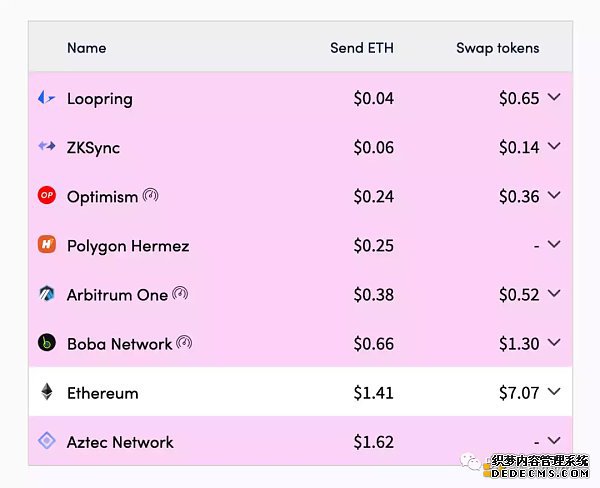This screenshot has width=600, height=488.
Task: Click the Aztec Network diamond logo
Action: 47,441
